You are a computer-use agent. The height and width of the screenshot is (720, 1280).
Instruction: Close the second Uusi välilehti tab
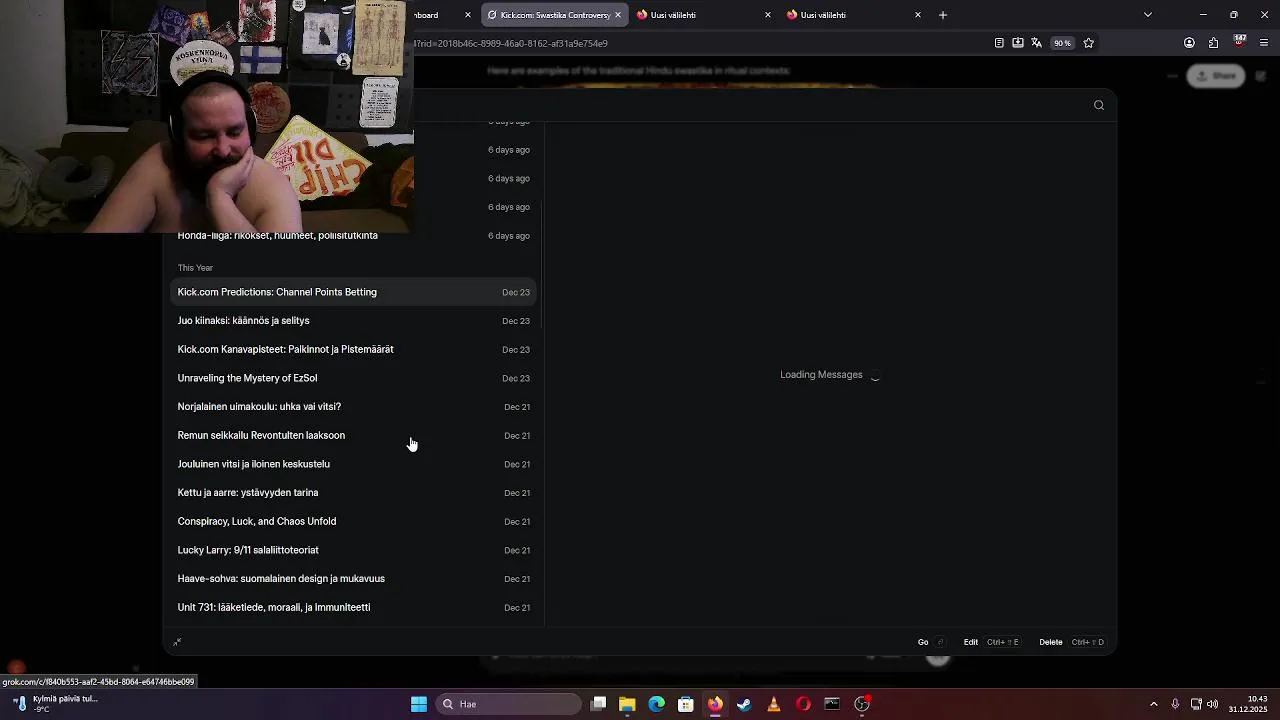coord(917,15)
